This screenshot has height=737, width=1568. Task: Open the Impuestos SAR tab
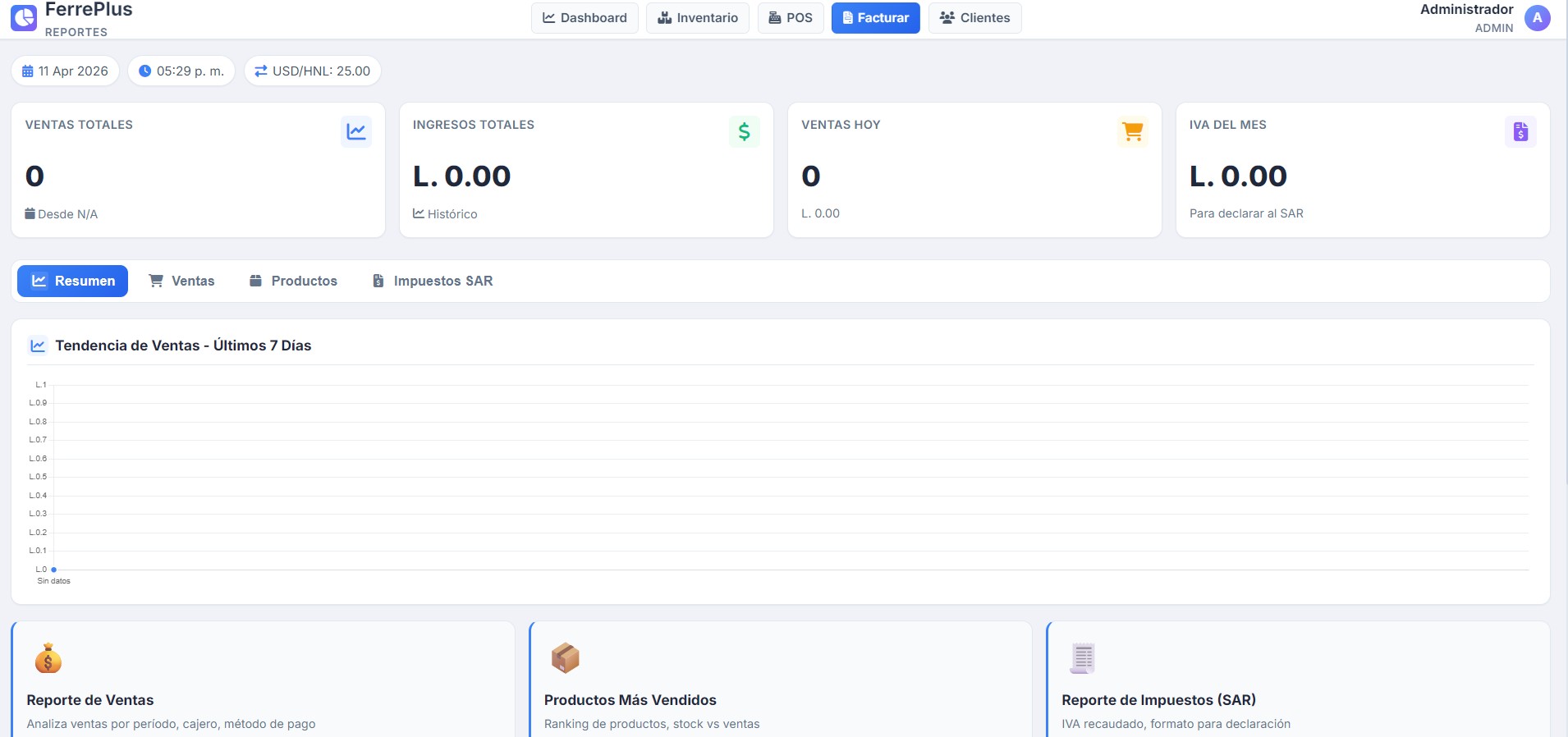click(432, 281)
